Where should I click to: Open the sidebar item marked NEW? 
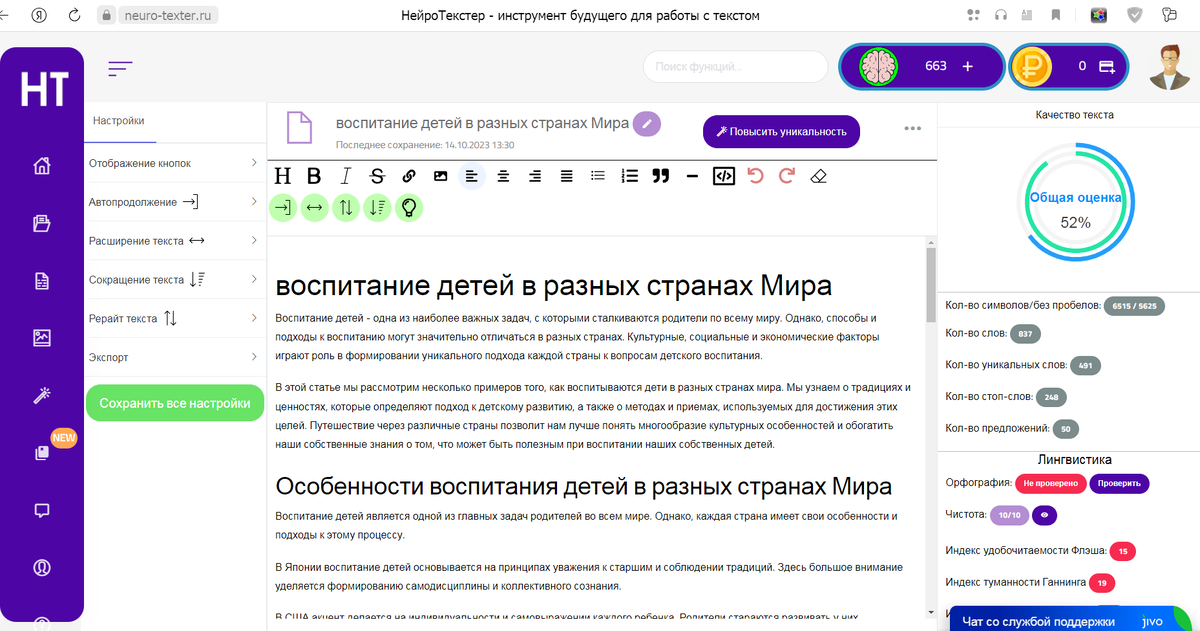pos(42,452)
